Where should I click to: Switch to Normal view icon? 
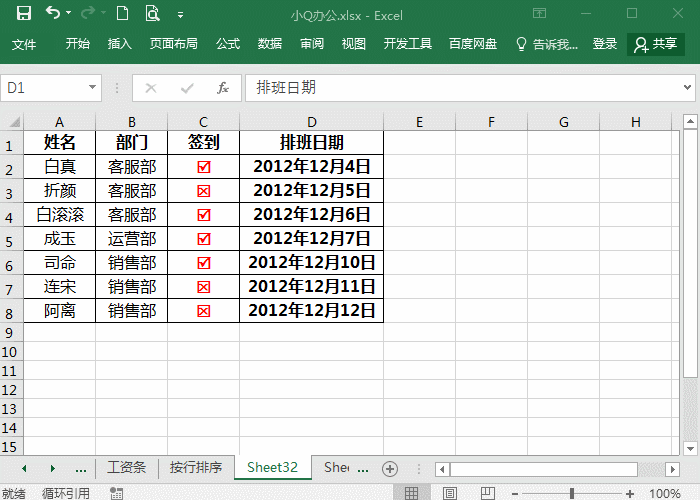411,493
